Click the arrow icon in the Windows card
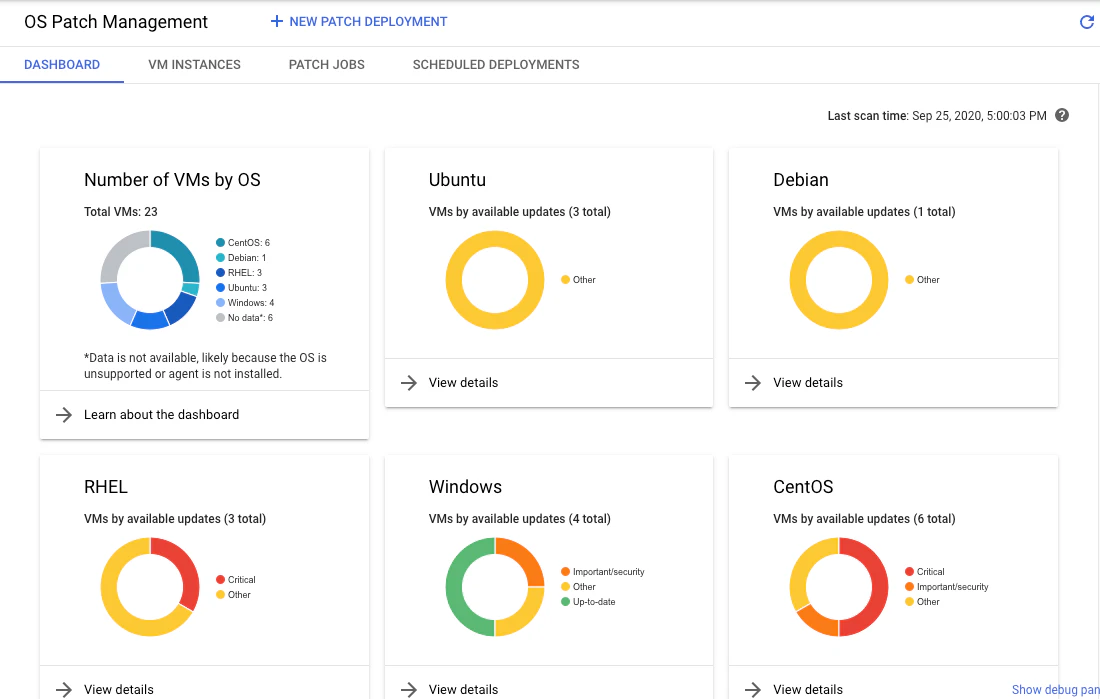Image resolution: width=1100 pixels, height=699 pixels. [409, 690]
